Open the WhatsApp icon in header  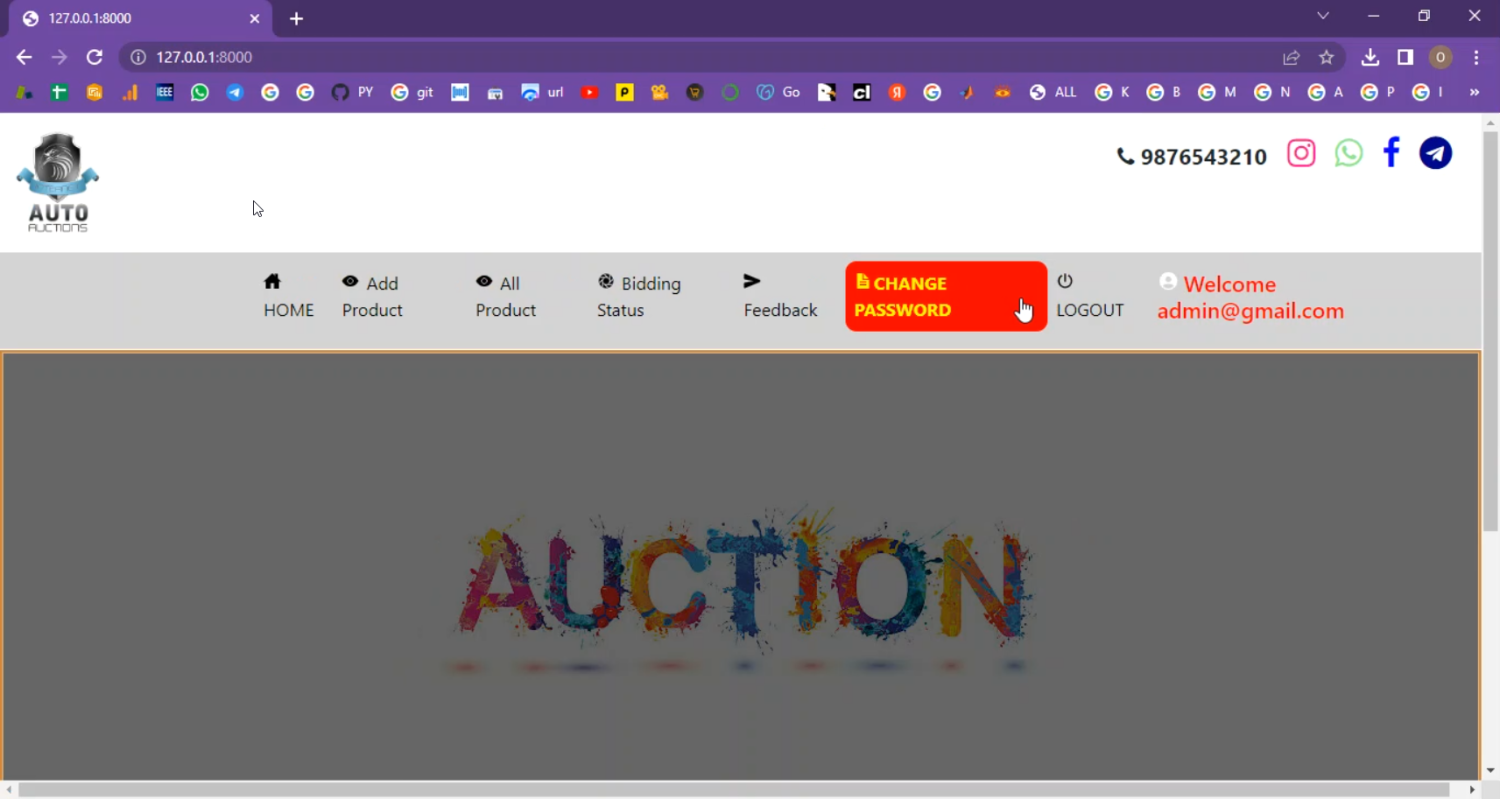tap(1348, 153)
